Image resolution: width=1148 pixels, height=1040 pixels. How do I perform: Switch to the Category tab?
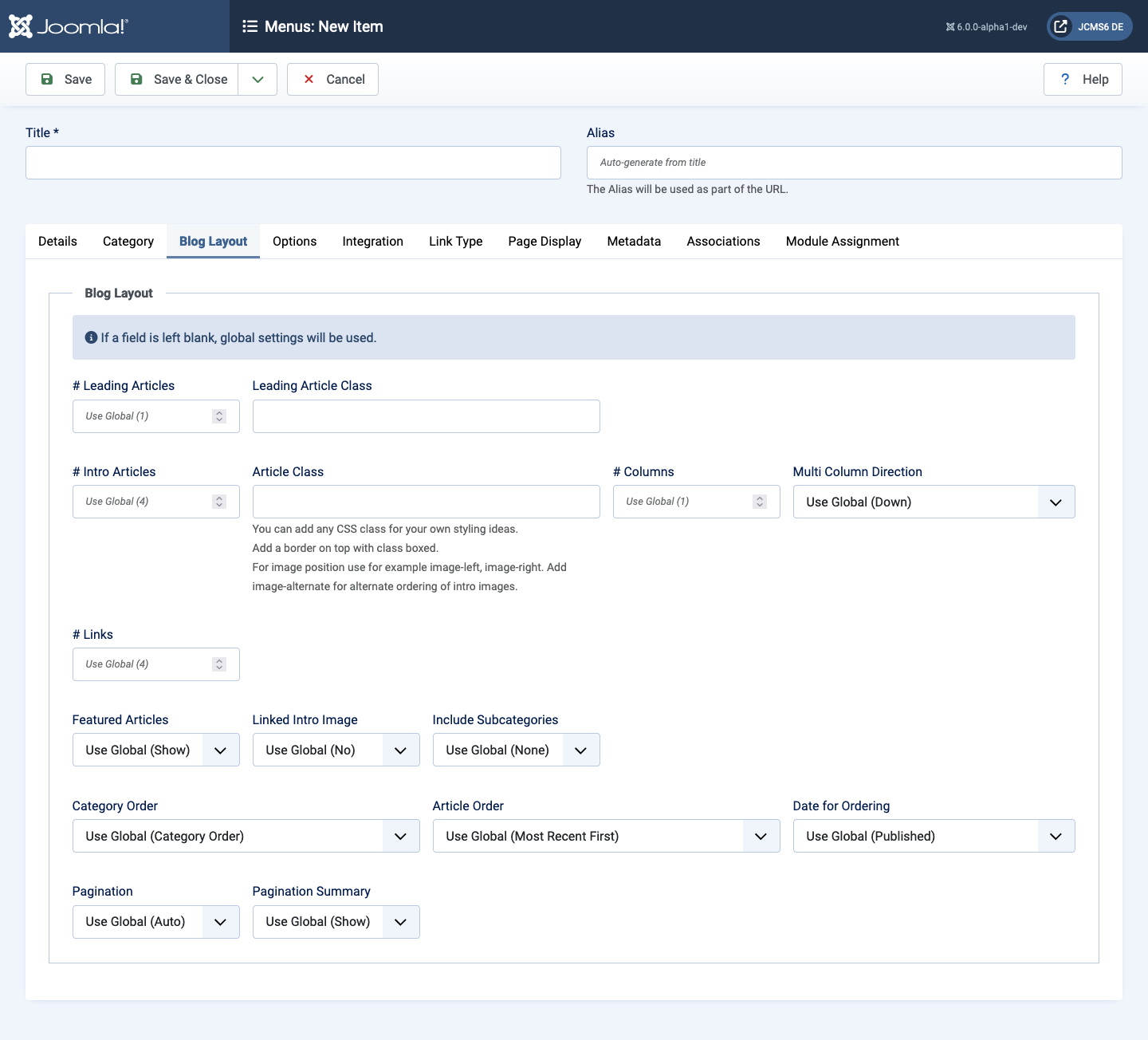coord(128,241)
